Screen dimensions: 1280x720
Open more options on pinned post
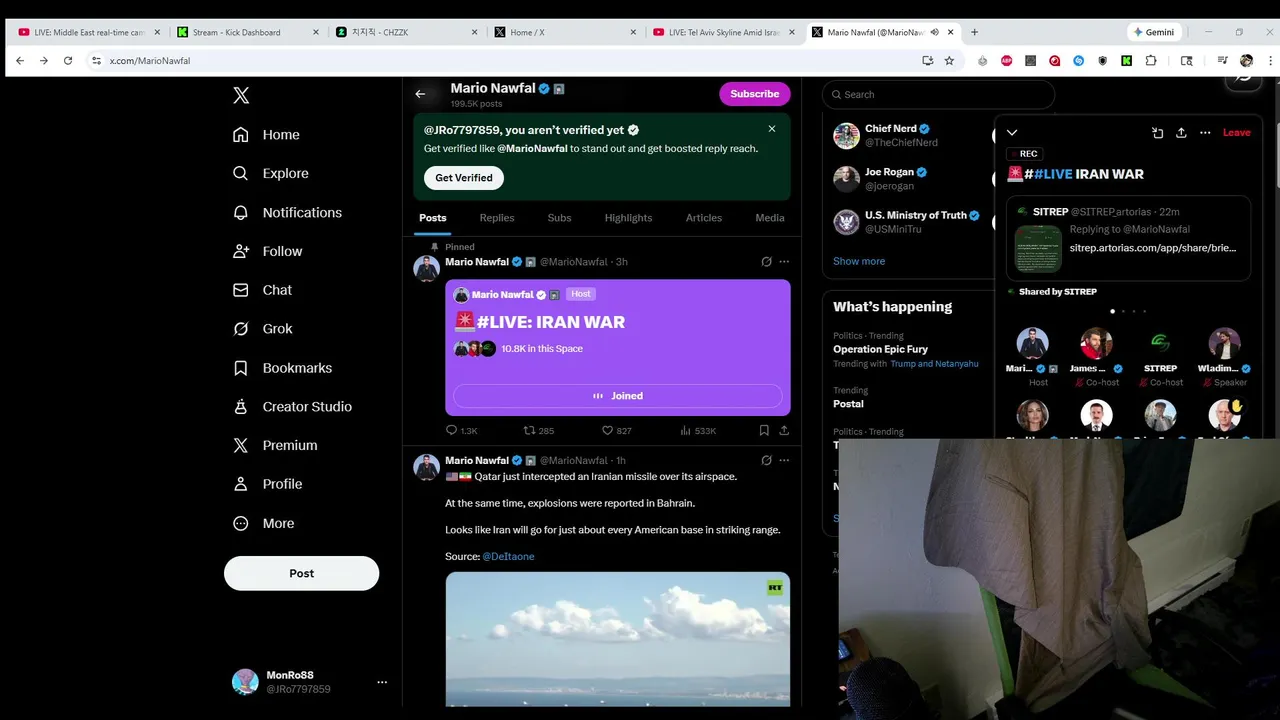click(x=784, y=262)
